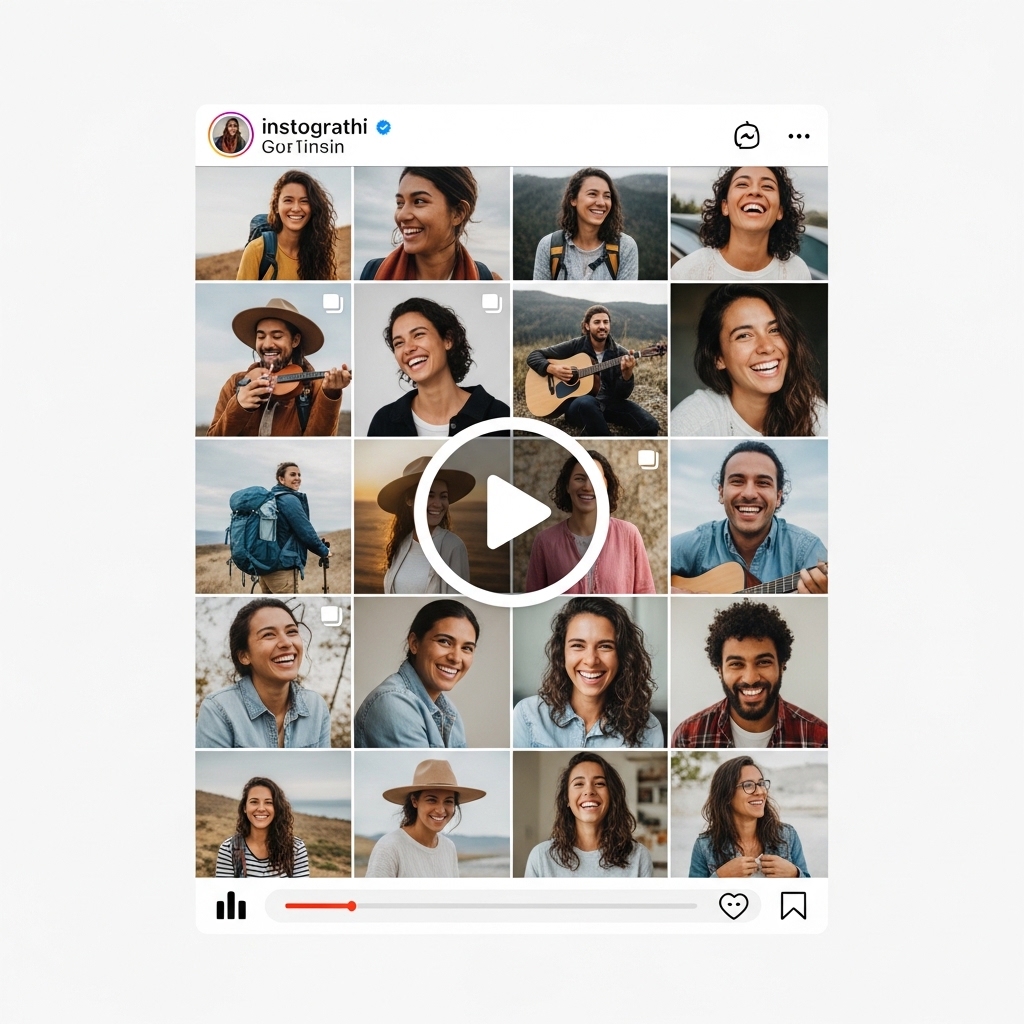Save the post with the bookmark icon

coord(793,906)
